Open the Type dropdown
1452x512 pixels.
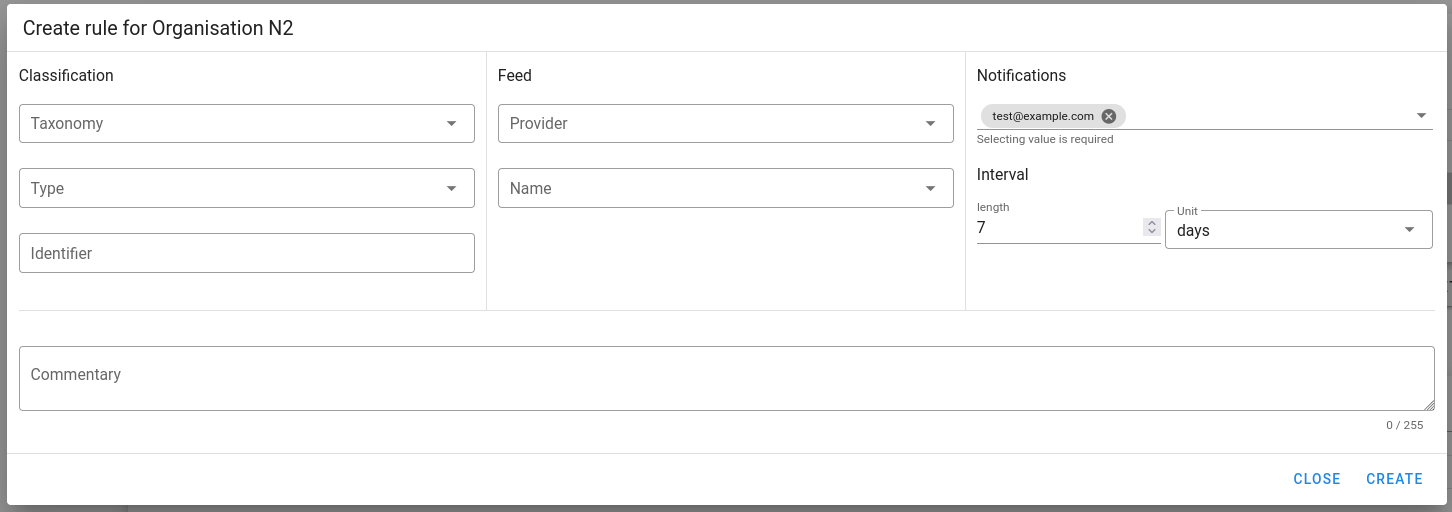[247, 188]
